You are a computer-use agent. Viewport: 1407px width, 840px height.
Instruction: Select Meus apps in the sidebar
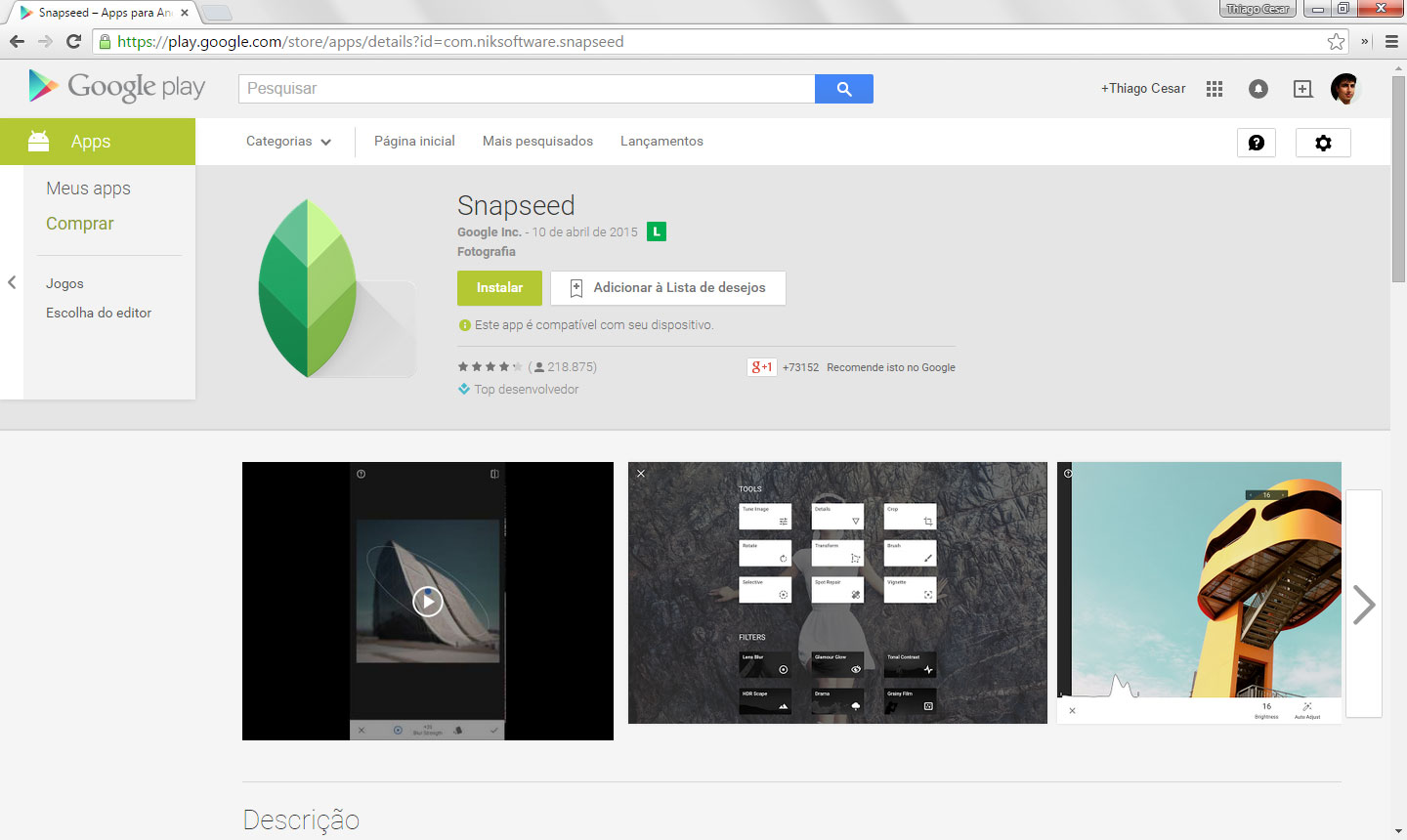[88, 189]
